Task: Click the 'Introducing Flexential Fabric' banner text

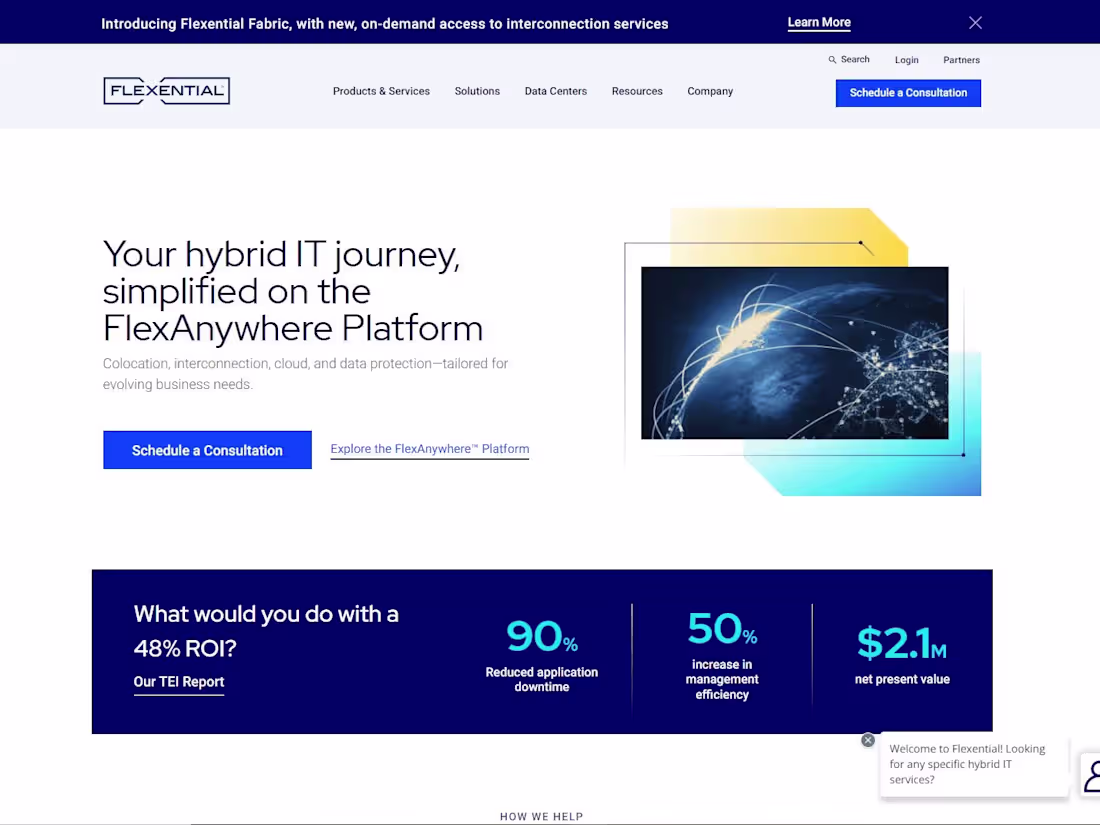Action: point(384,24)
